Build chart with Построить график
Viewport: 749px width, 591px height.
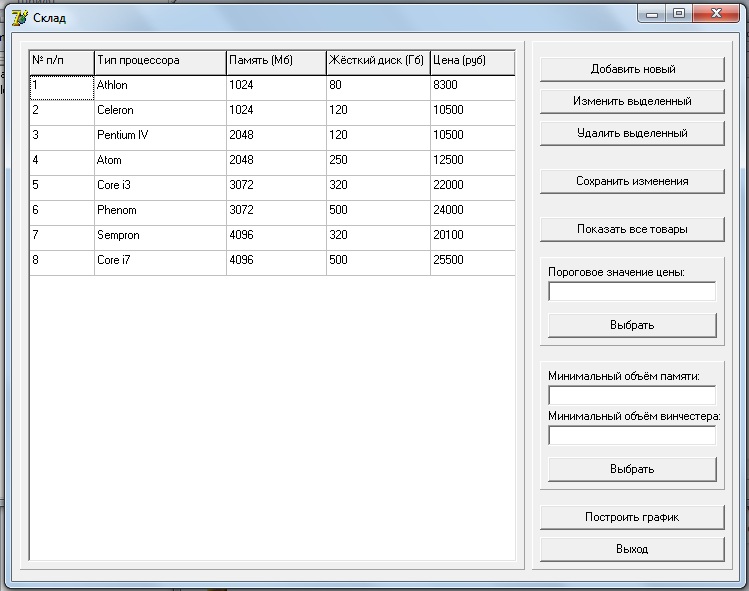point(632,517)
